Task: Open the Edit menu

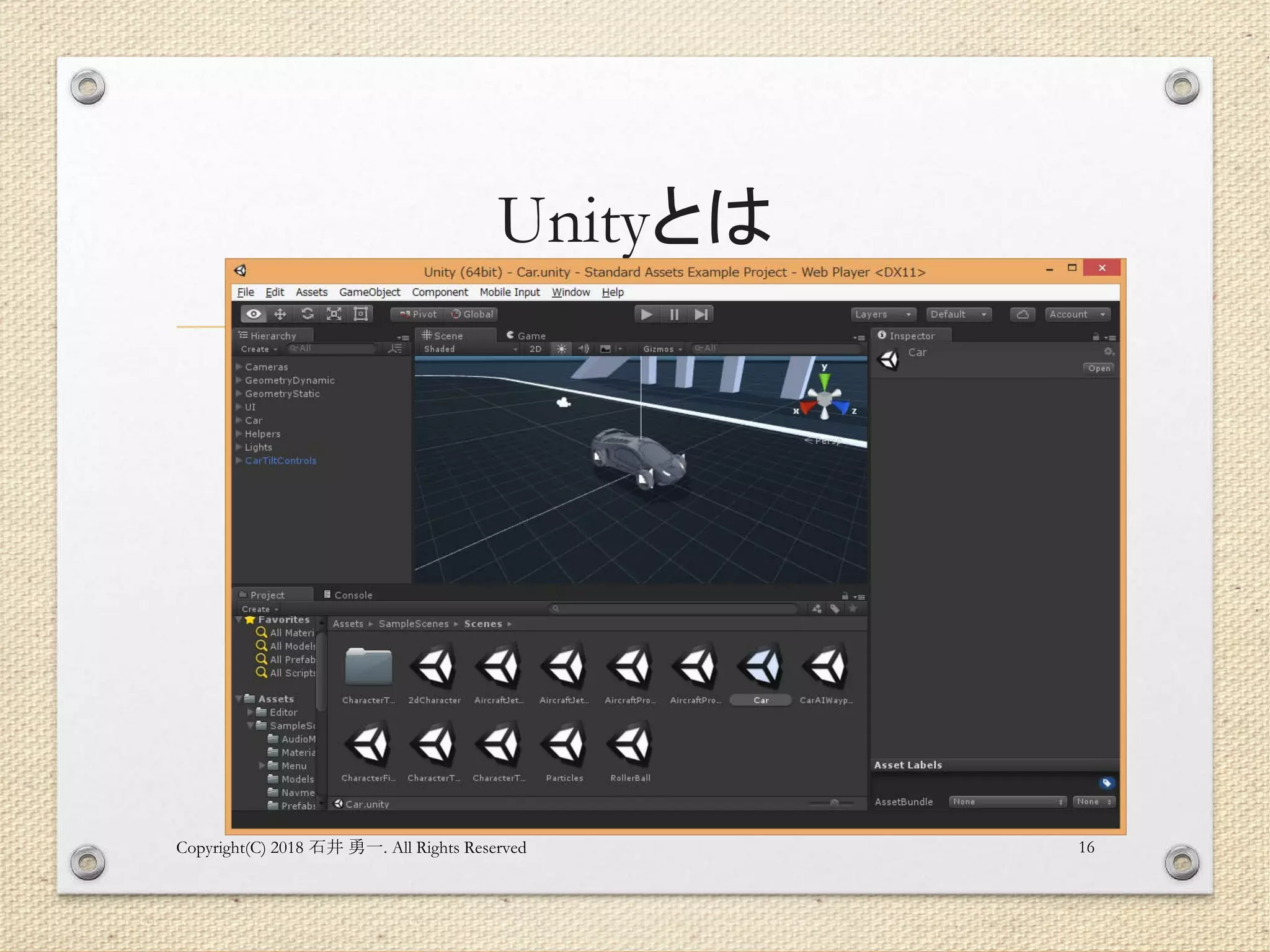Action: 275,292
